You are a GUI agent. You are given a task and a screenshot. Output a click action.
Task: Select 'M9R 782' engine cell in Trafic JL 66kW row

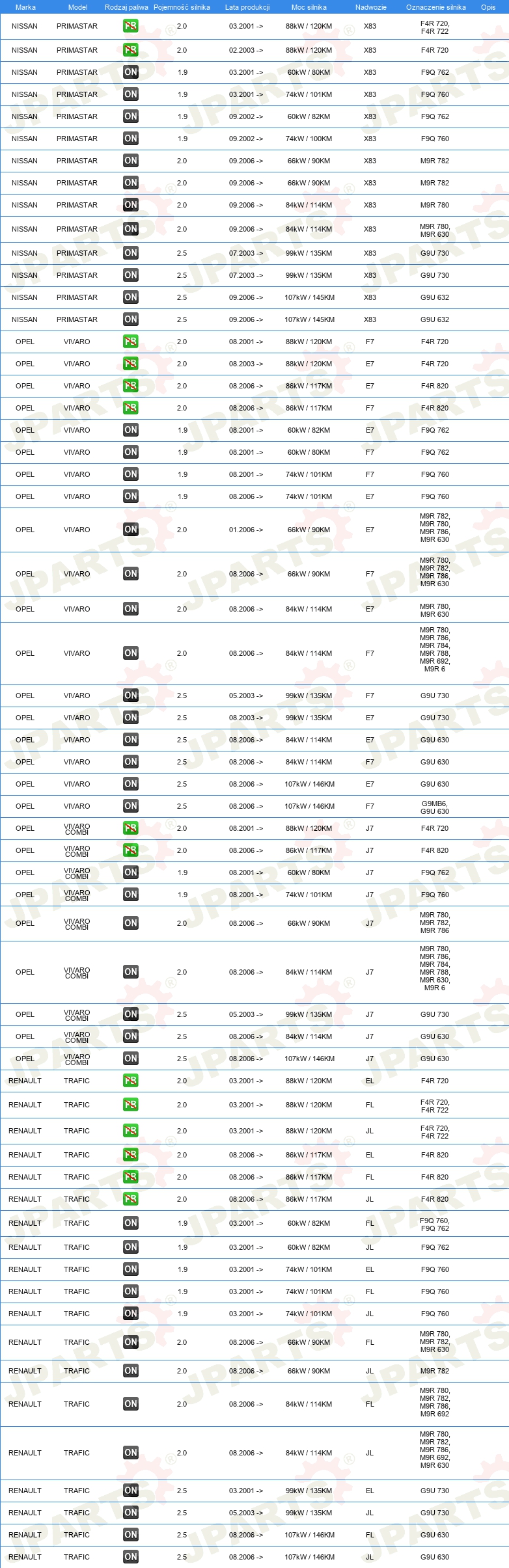tap(435, 1371)
